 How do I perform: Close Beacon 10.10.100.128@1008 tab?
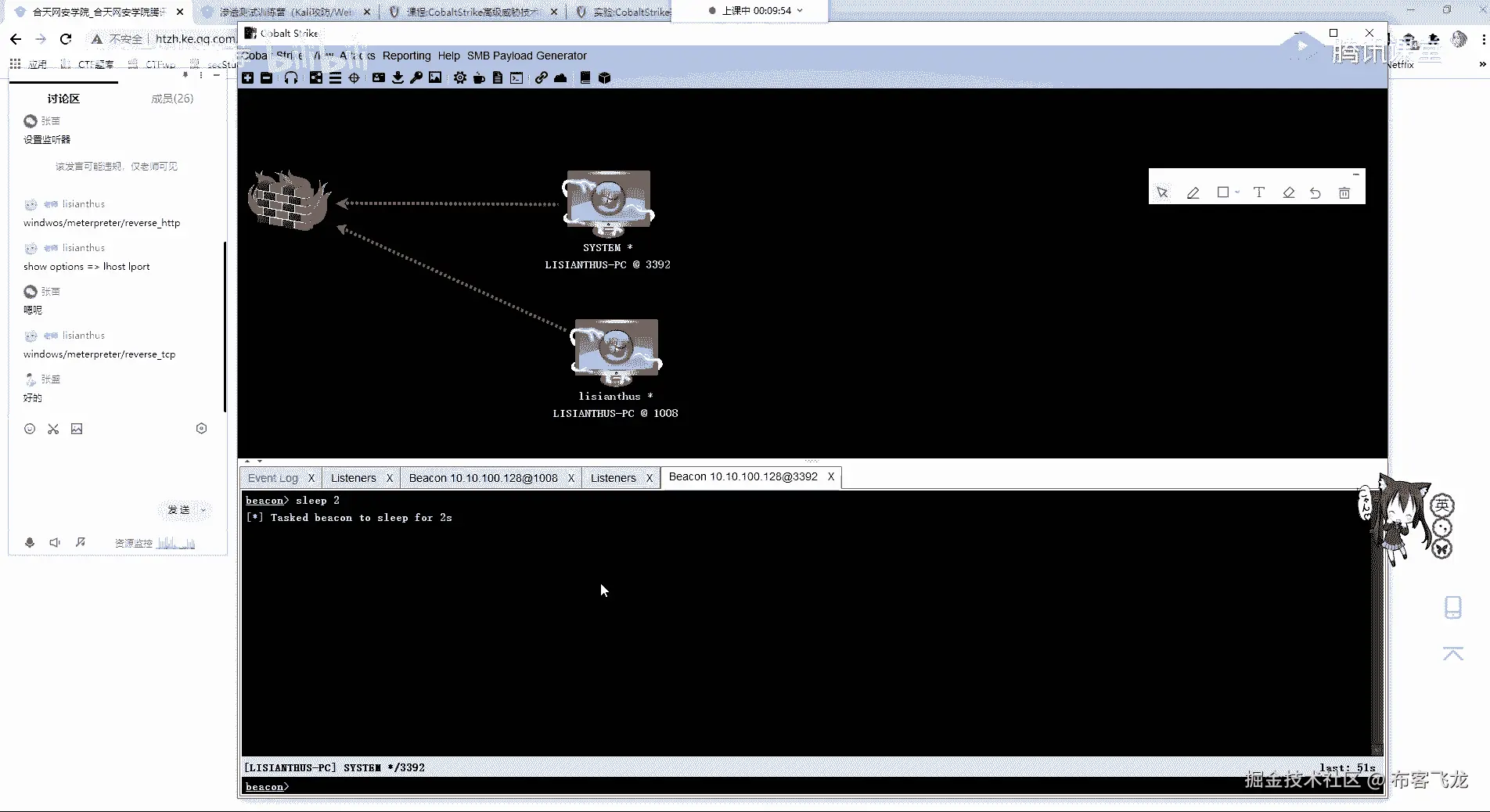tap(570, 478)
